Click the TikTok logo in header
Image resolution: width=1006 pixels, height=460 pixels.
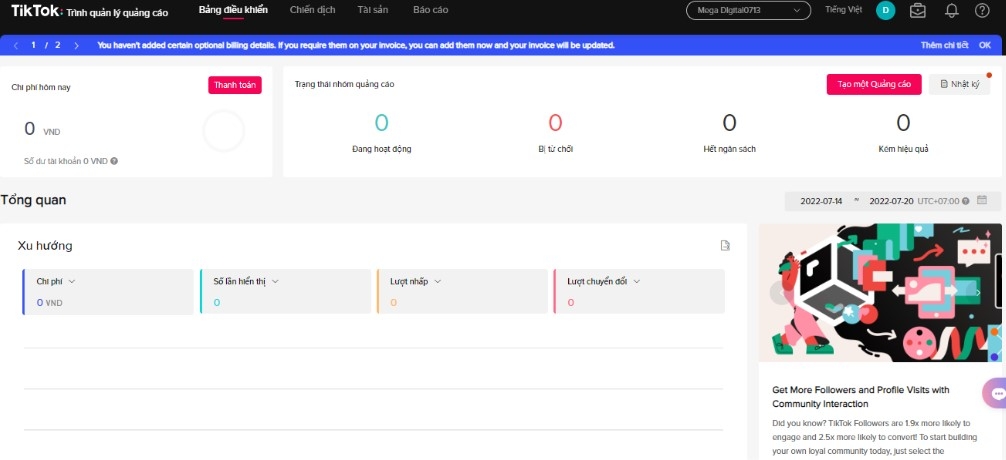click(x=35, y=10)
